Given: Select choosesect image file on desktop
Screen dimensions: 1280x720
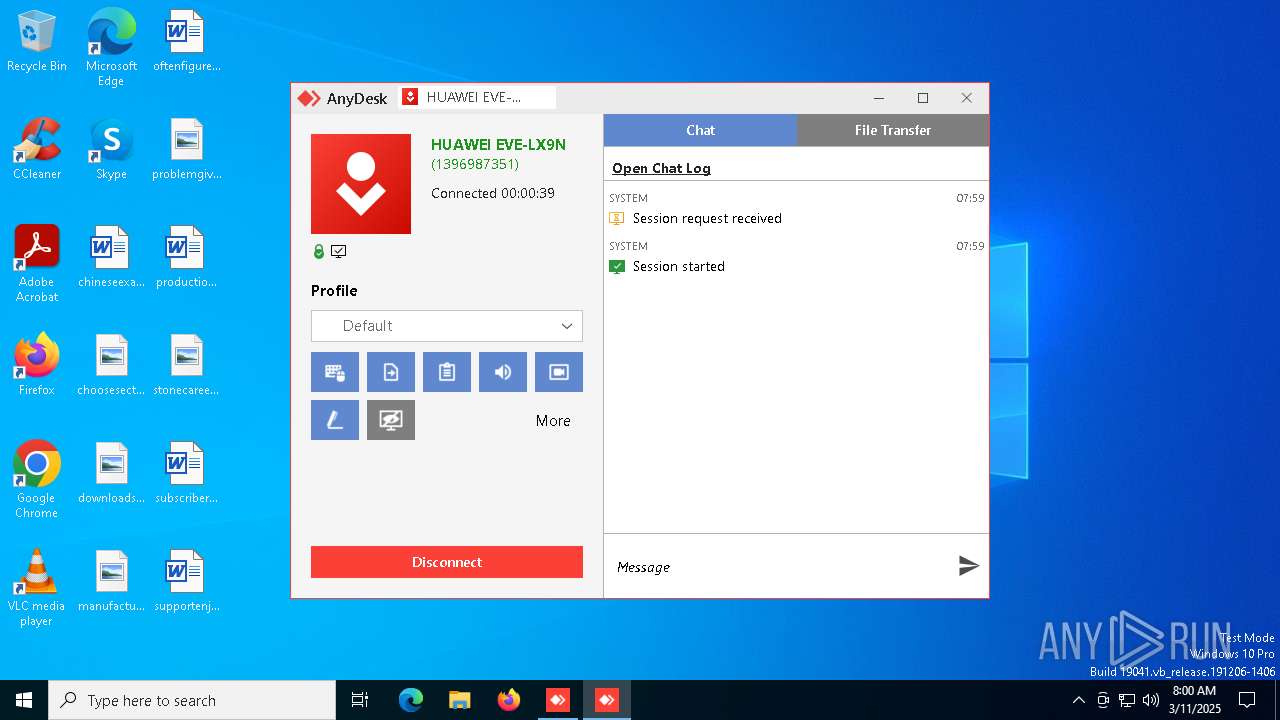Looking at the screenshot, I should (x=111, y=366).
